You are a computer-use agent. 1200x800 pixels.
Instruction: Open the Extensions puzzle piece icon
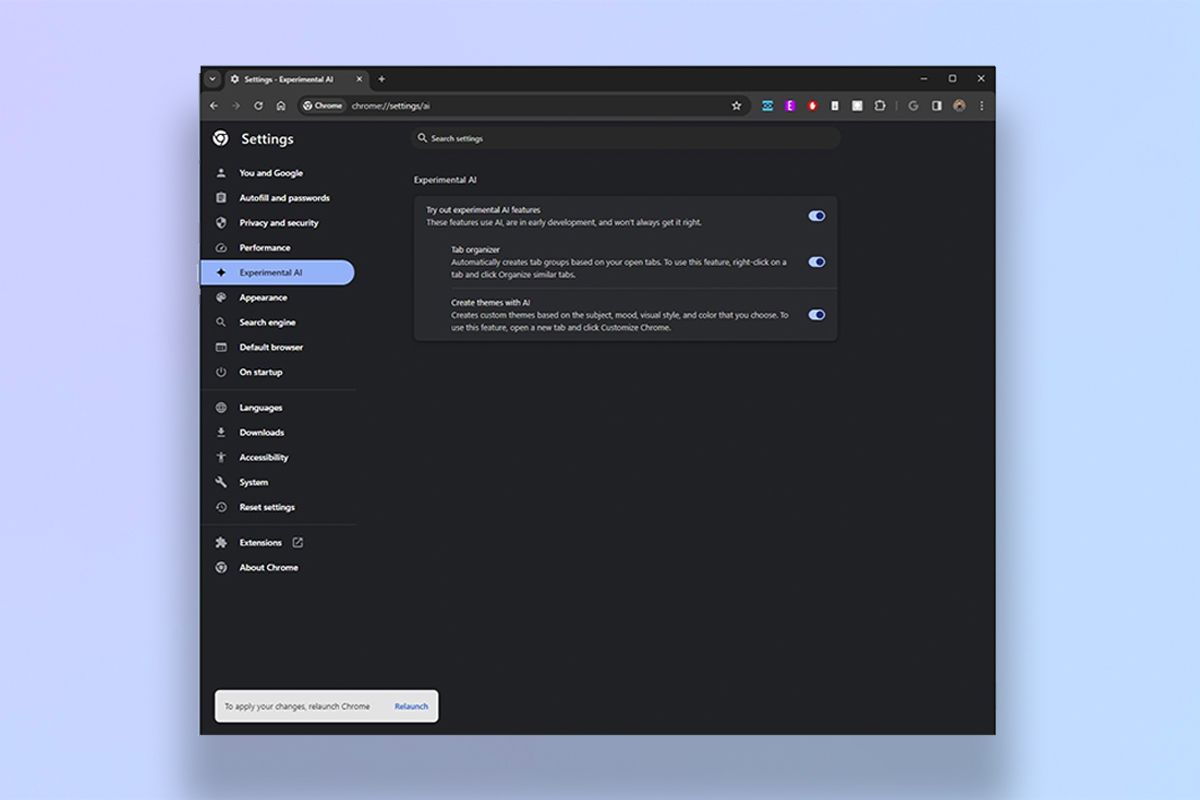pyautogui.click(x=879, y=105)
